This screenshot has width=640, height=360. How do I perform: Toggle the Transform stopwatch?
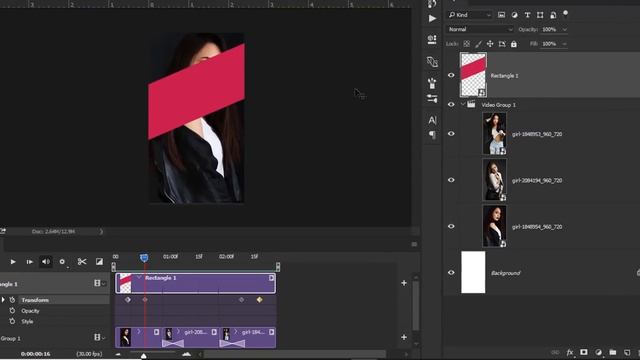[x=12, y=300]
